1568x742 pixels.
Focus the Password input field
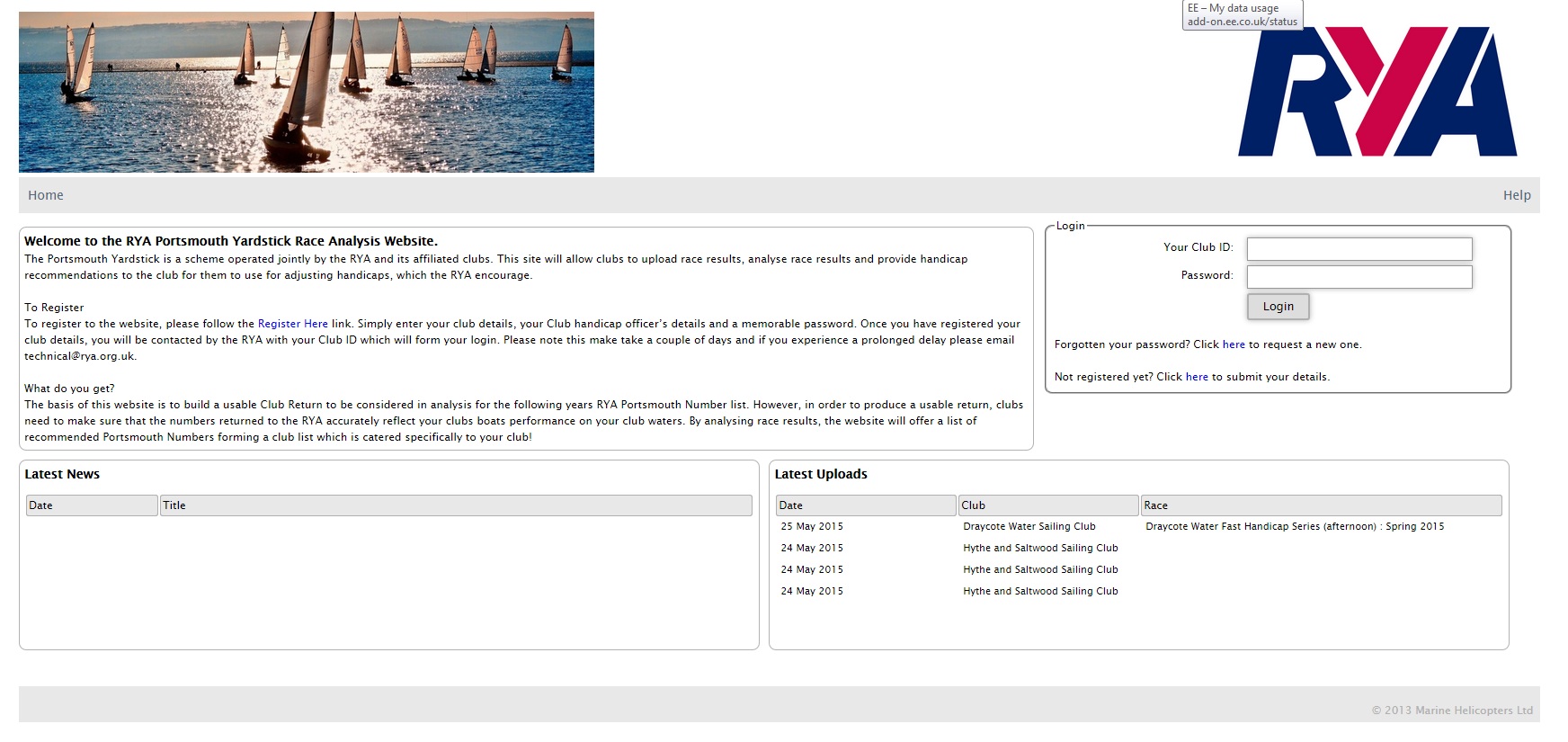tap(1359, 276)
